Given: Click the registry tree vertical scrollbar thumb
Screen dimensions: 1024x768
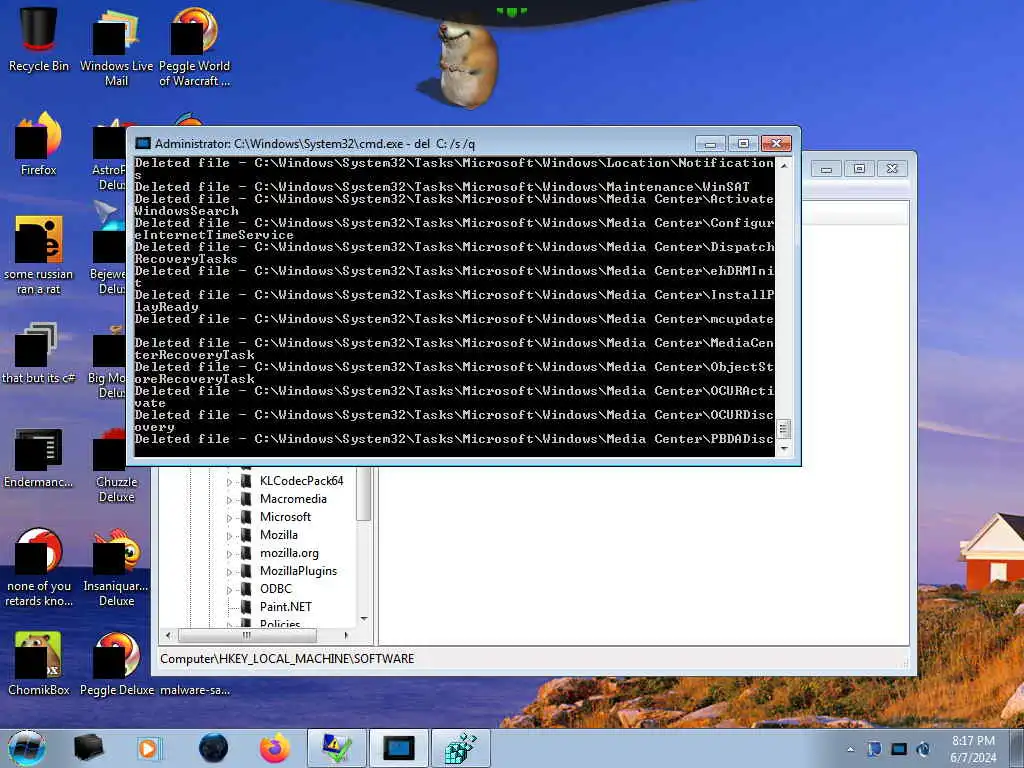Looking at the screenshot, I should (364, 494).
